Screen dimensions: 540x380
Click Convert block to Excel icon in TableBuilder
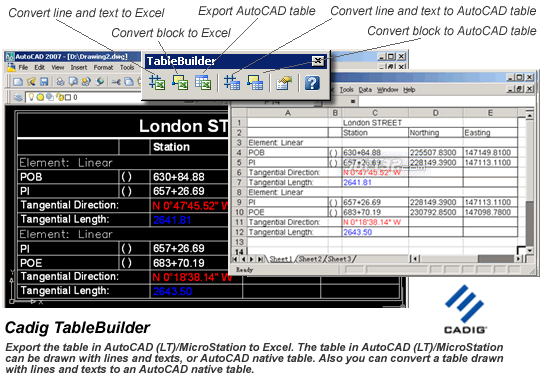coord(180,83)
